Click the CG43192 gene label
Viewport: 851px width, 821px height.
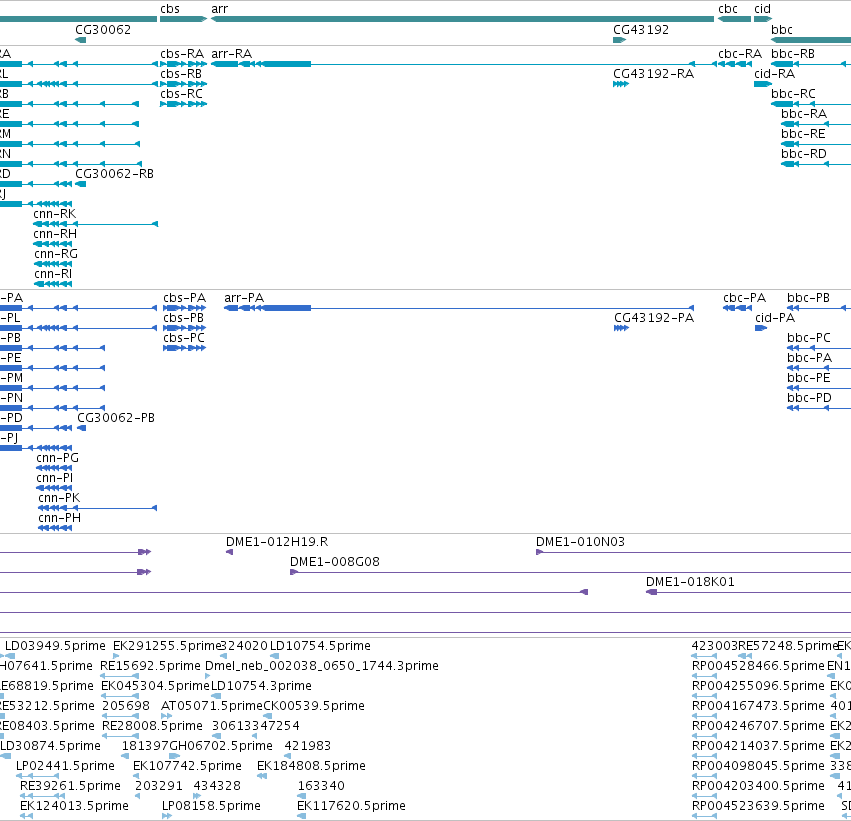point(641,30)
